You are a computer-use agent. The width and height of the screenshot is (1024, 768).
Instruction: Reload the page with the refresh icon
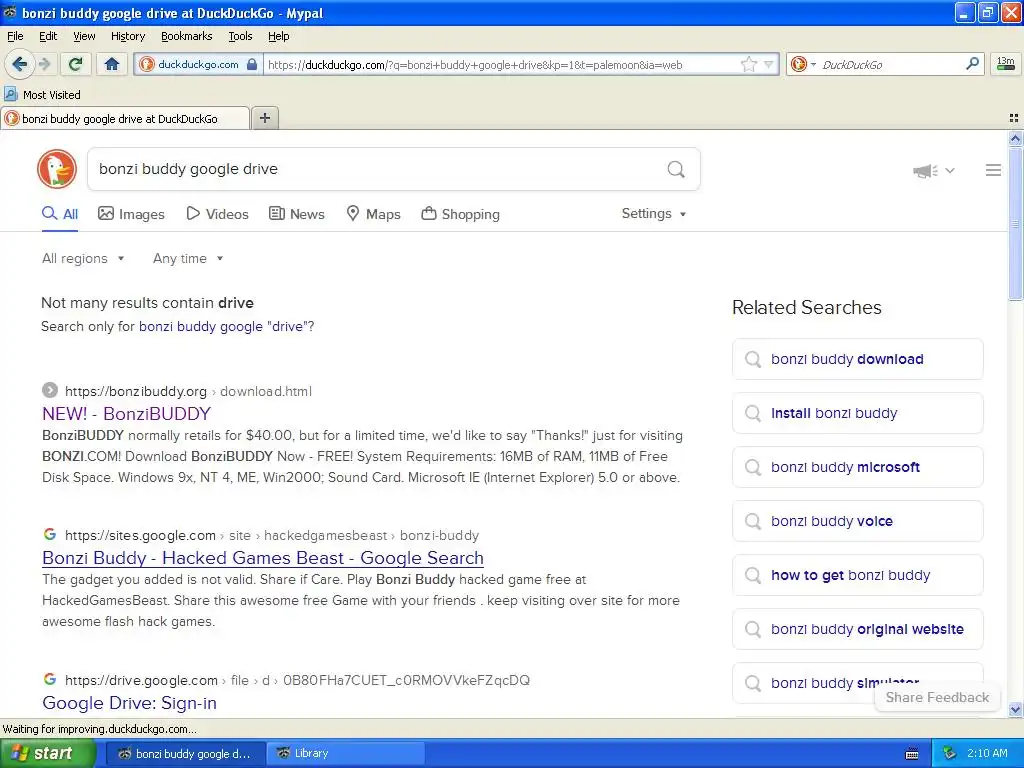click(75, 64)
